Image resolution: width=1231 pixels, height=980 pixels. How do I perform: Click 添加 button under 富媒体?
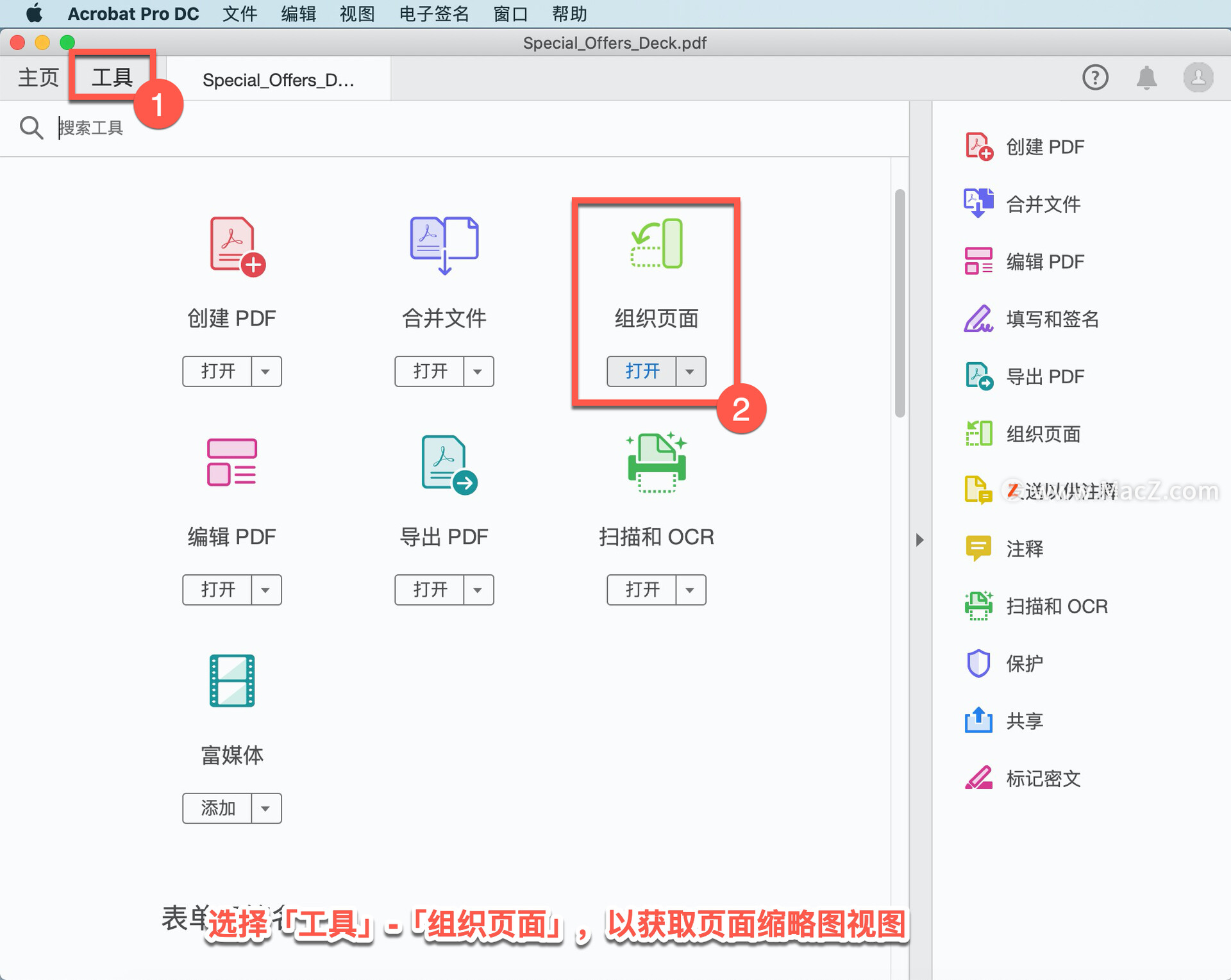pos(217,808)
